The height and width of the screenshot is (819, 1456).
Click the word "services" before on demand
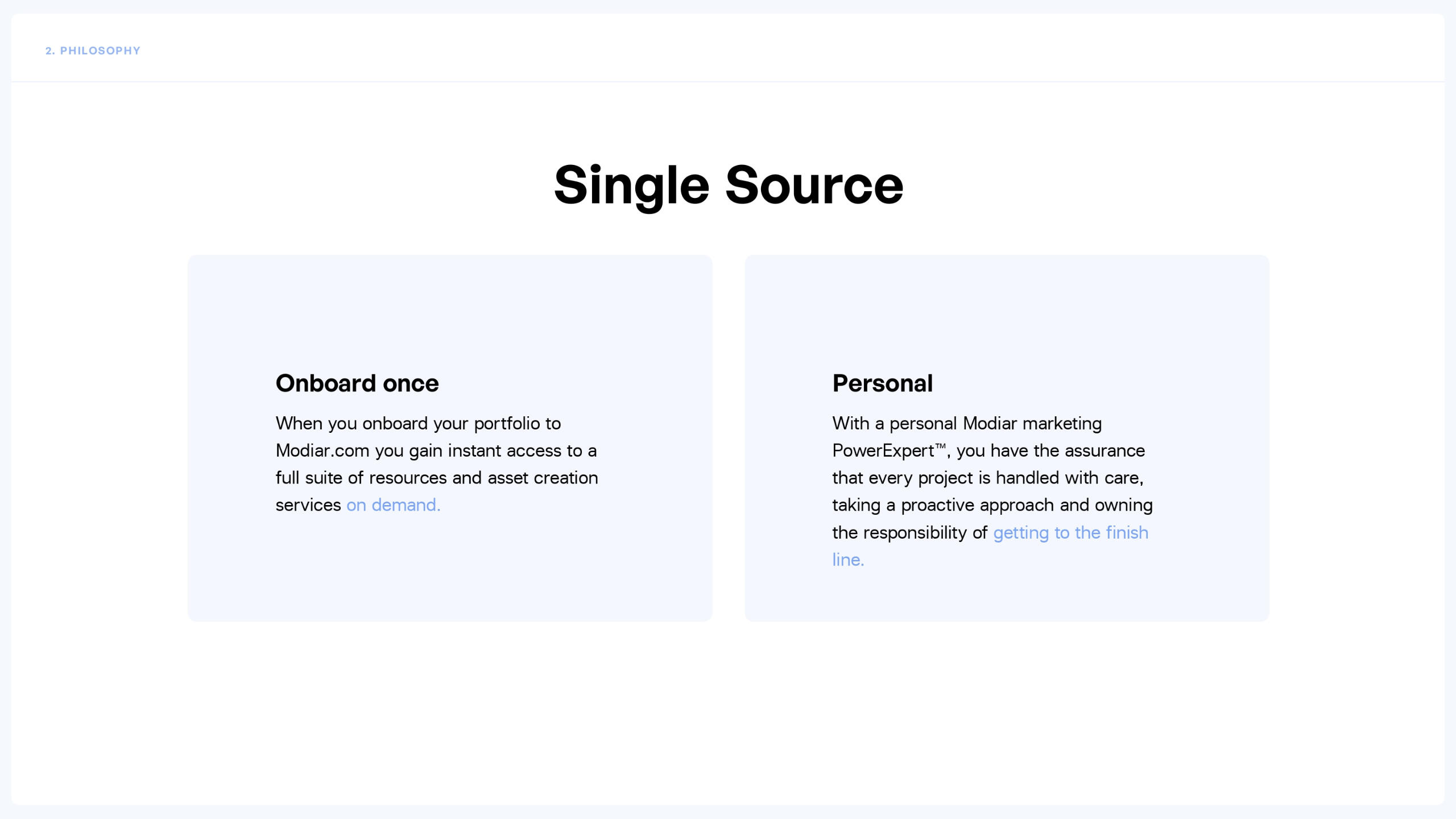coord(308,505)
